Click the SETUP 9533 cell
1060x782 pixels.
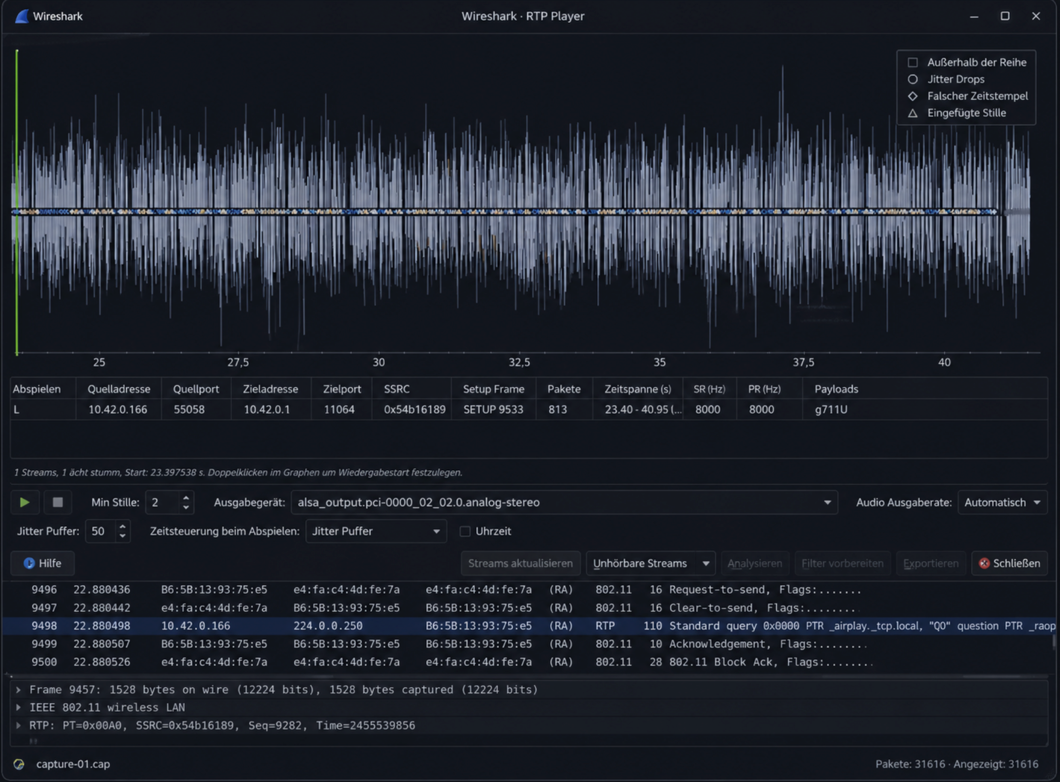pyautogui.click(x=493, y=410)
